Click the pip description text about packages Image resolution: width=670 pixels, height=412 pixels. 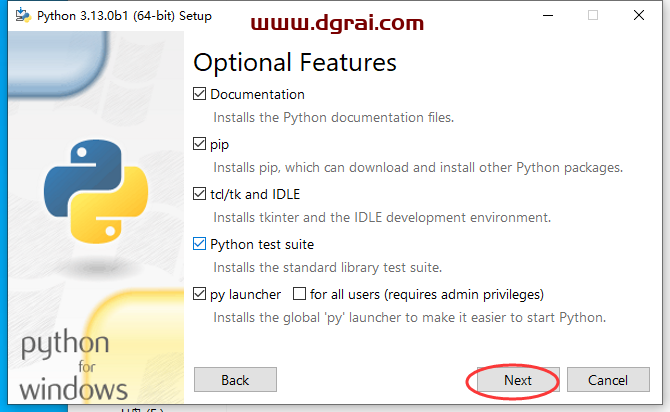[x=418, y=168]
